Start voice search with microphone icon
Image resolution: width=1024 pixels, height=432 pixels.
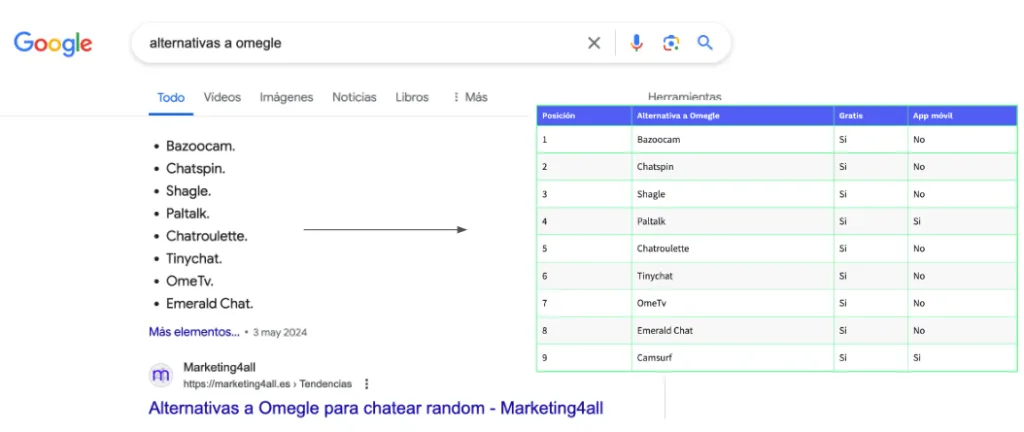[x=636, y=43]
